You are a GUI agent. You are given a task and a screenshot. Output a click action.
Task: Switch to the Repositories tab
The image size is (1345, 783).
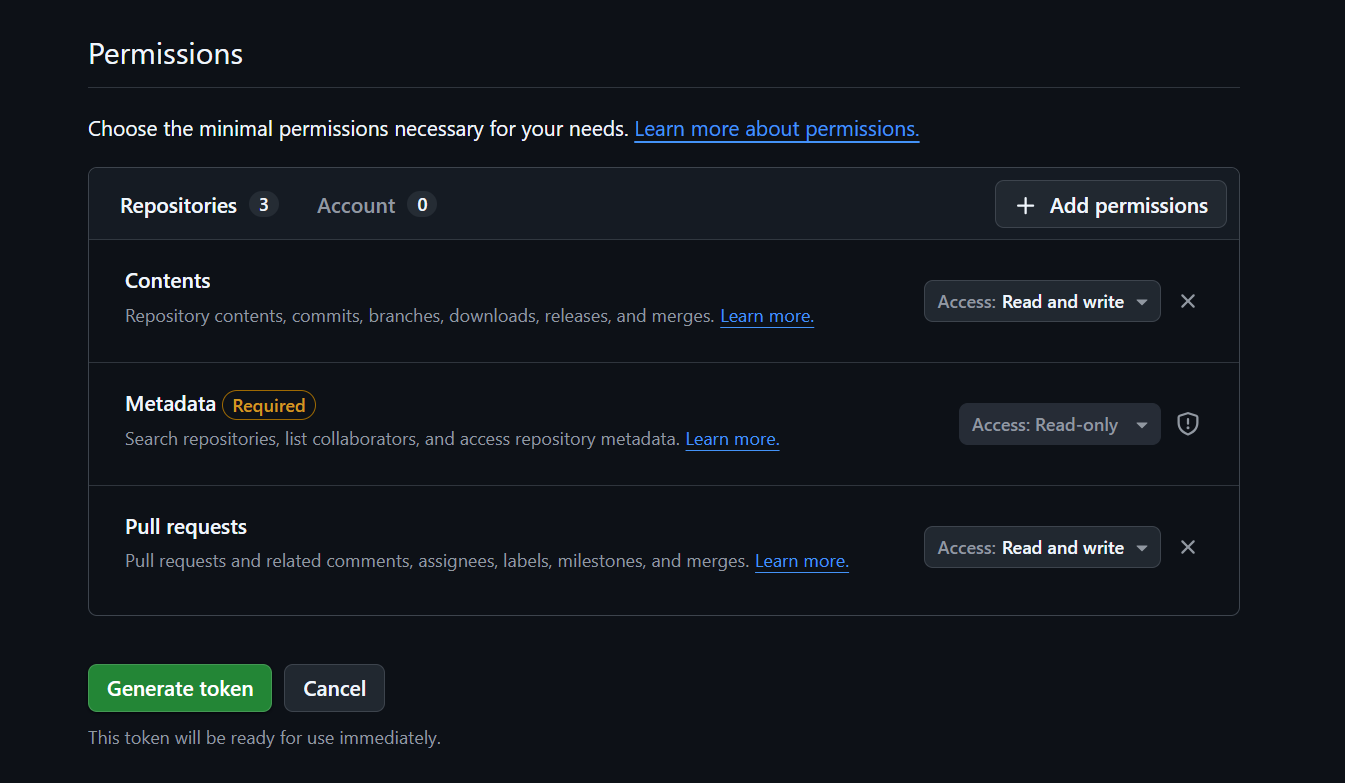(178, 205)
